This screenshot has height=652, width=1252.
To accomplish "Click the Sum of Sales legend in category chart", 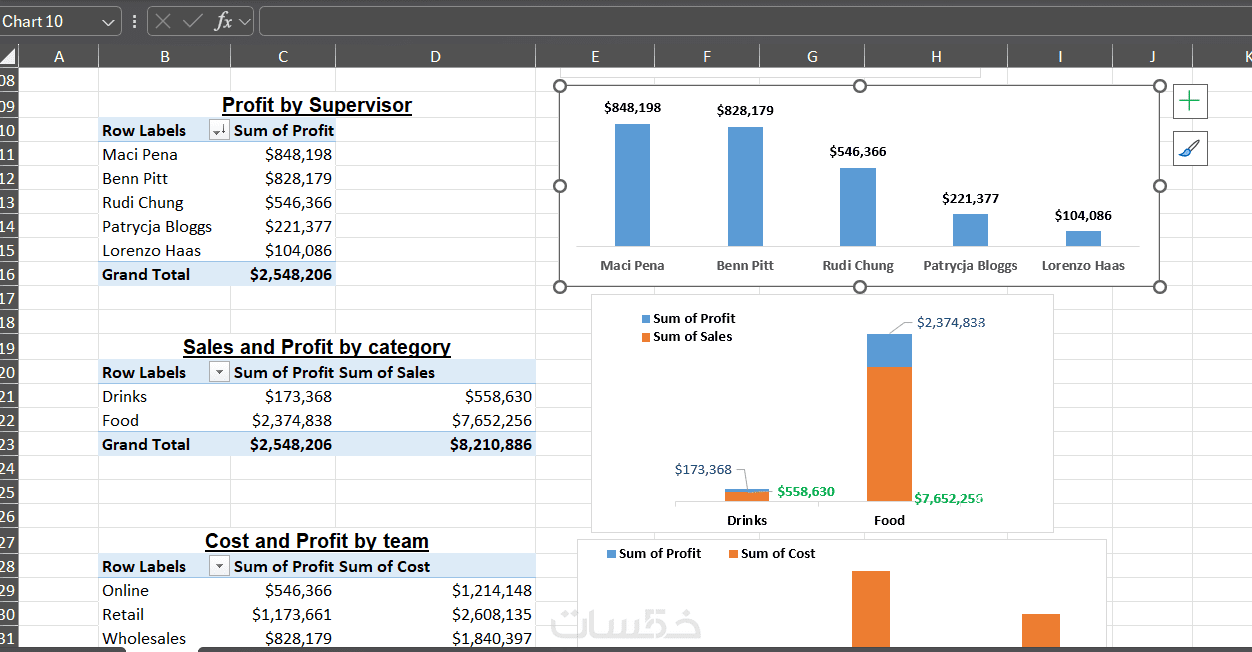I will click(x=686, y=336).
